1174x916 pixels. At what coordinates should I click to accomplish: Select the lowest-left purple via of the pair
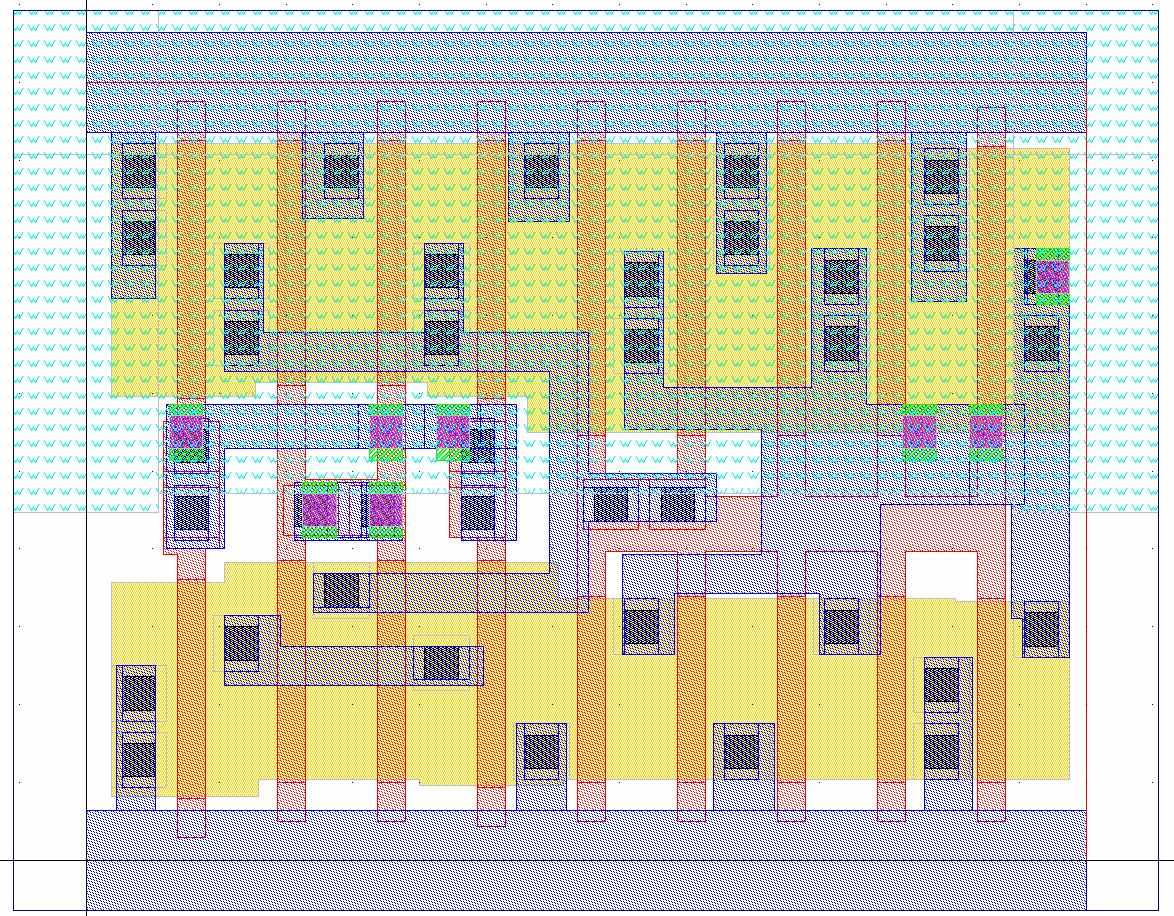click(x=320, y=509)
